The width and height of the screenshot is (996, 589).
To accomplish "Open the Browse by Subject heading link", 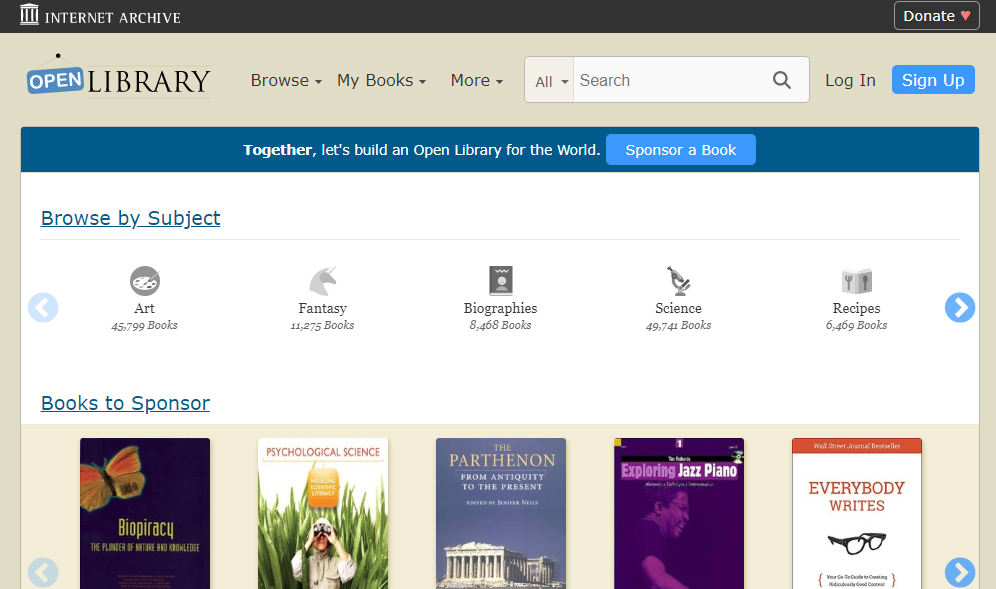I will (x=130, y=218).
